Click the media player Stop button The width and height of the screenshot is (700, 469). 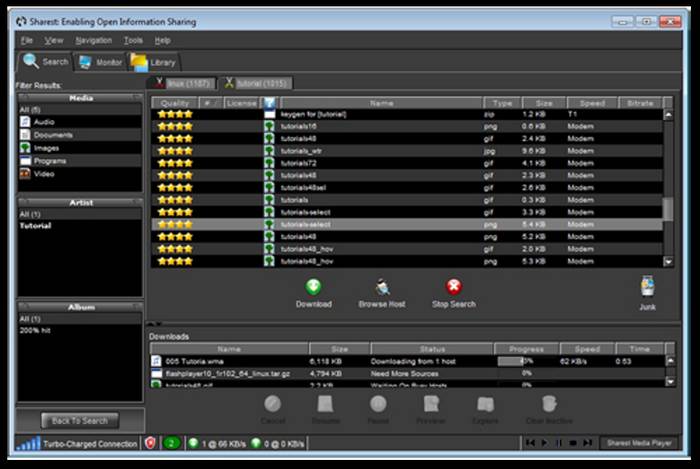tap(573, 443)
